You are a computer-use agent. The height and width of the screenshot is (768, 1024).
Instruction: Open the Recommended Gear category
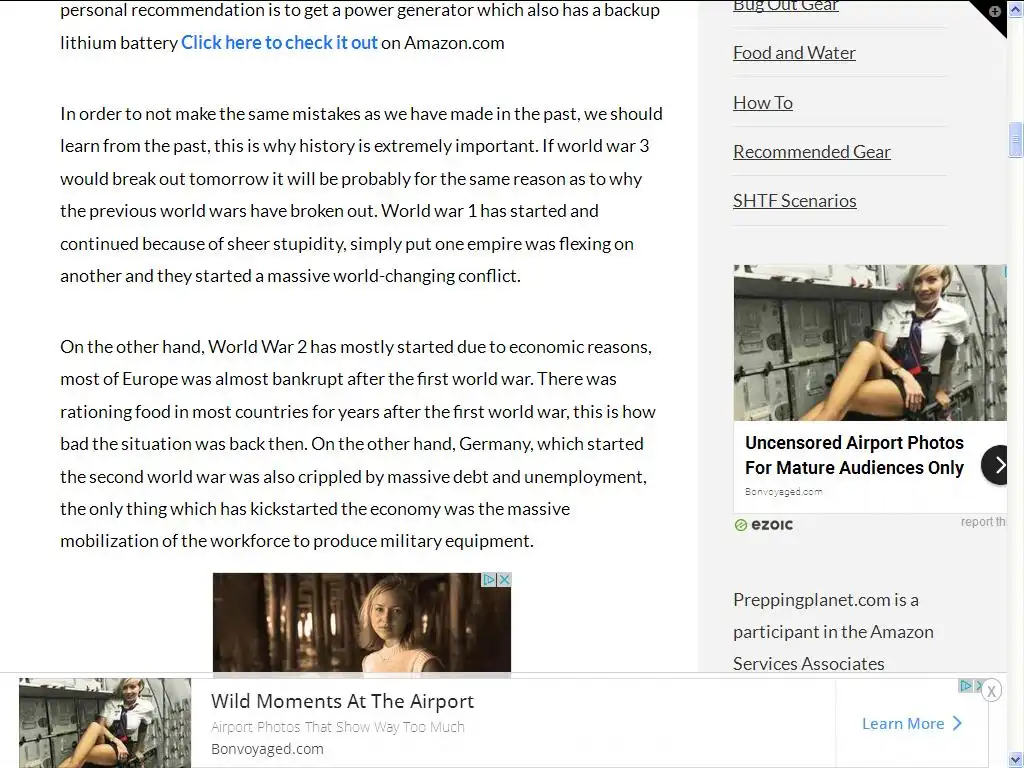tap(812, 152)
